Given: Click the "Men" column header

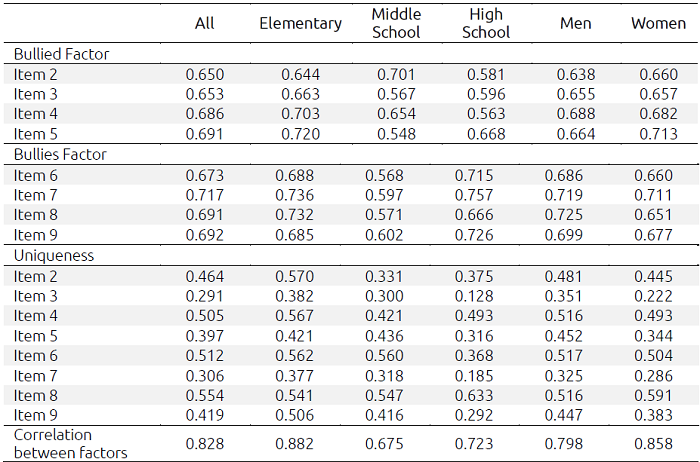Looking at the screenshot, I should [x=576, y=23].
